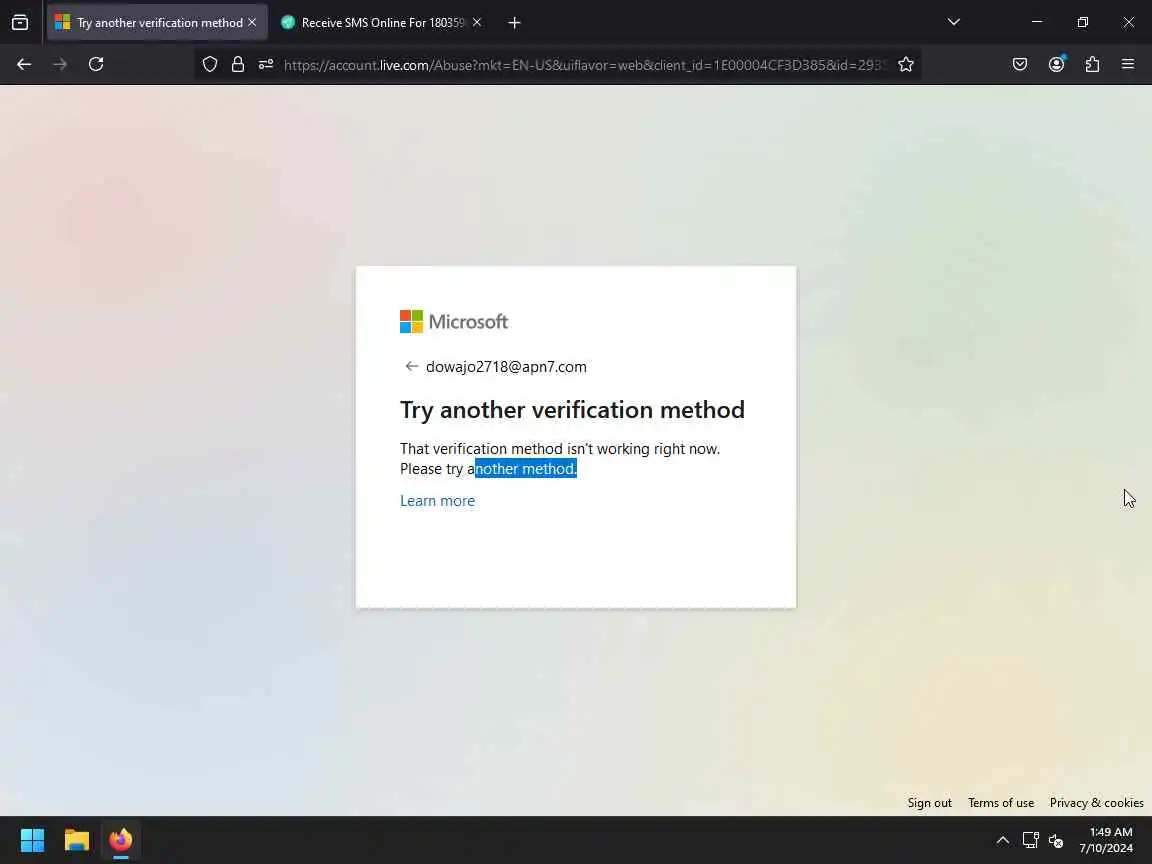Open the Windows Start menu

pyautogui.click(x=32, y=840)
